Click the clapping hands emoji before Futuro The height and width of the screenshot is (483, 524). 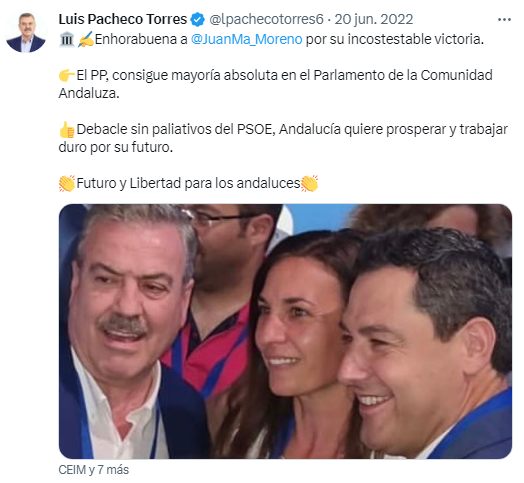(x=67, y=184)
